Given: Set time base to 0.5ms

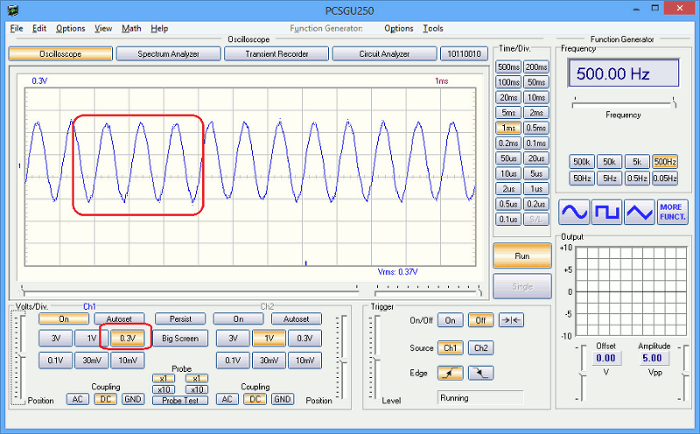Looking at the screenshot, I should coord(536,128).
